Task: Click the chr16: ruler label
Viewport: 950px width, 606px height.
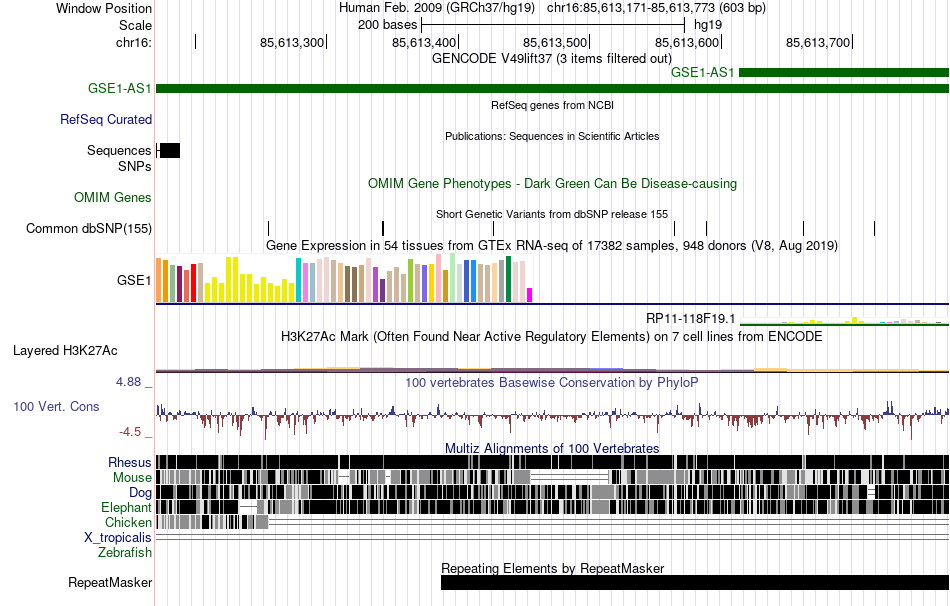Action: pos(134,42)
